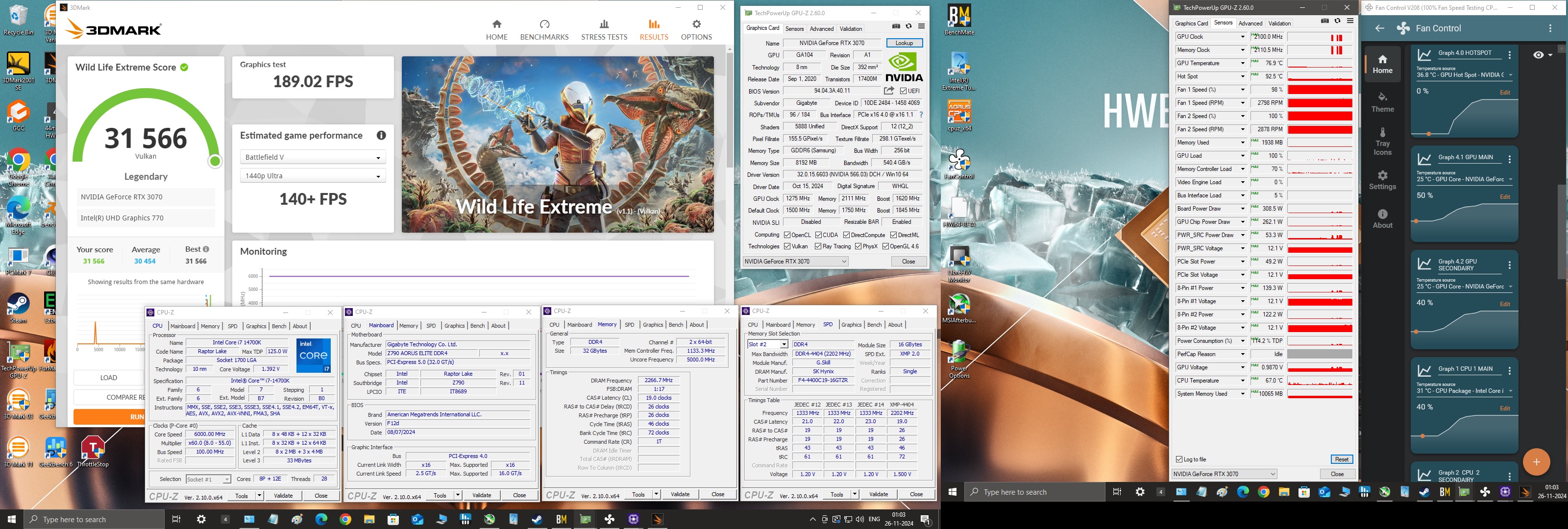Click orange point on Graph 4.0 HOTSPOT curve
Viewport: 1568px width, 529px height.
(1429, 133)
